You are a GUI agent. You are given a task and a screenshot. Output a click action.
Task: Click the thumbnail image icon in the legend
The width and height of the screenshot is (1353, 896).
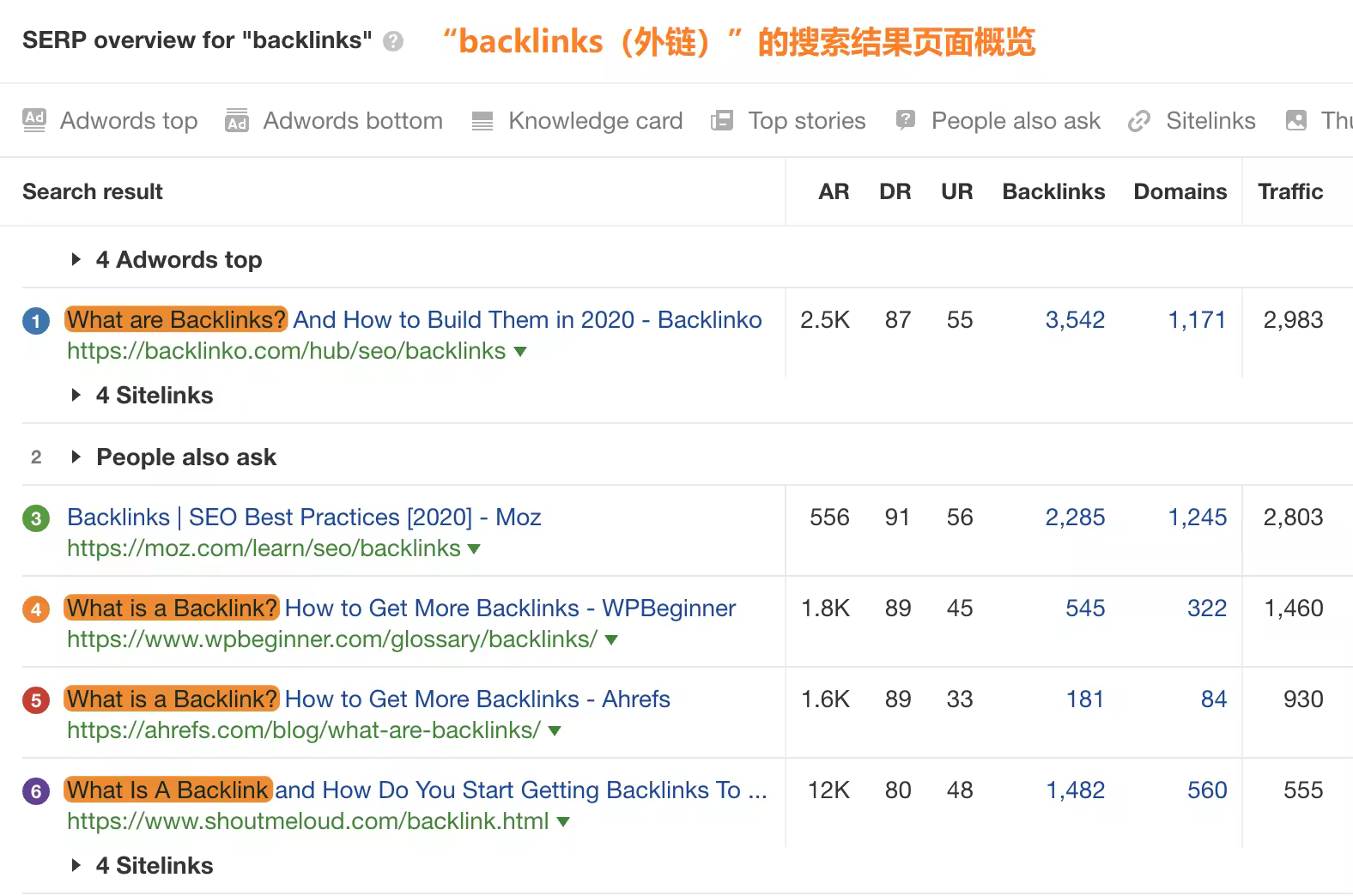pos(1296,120)
